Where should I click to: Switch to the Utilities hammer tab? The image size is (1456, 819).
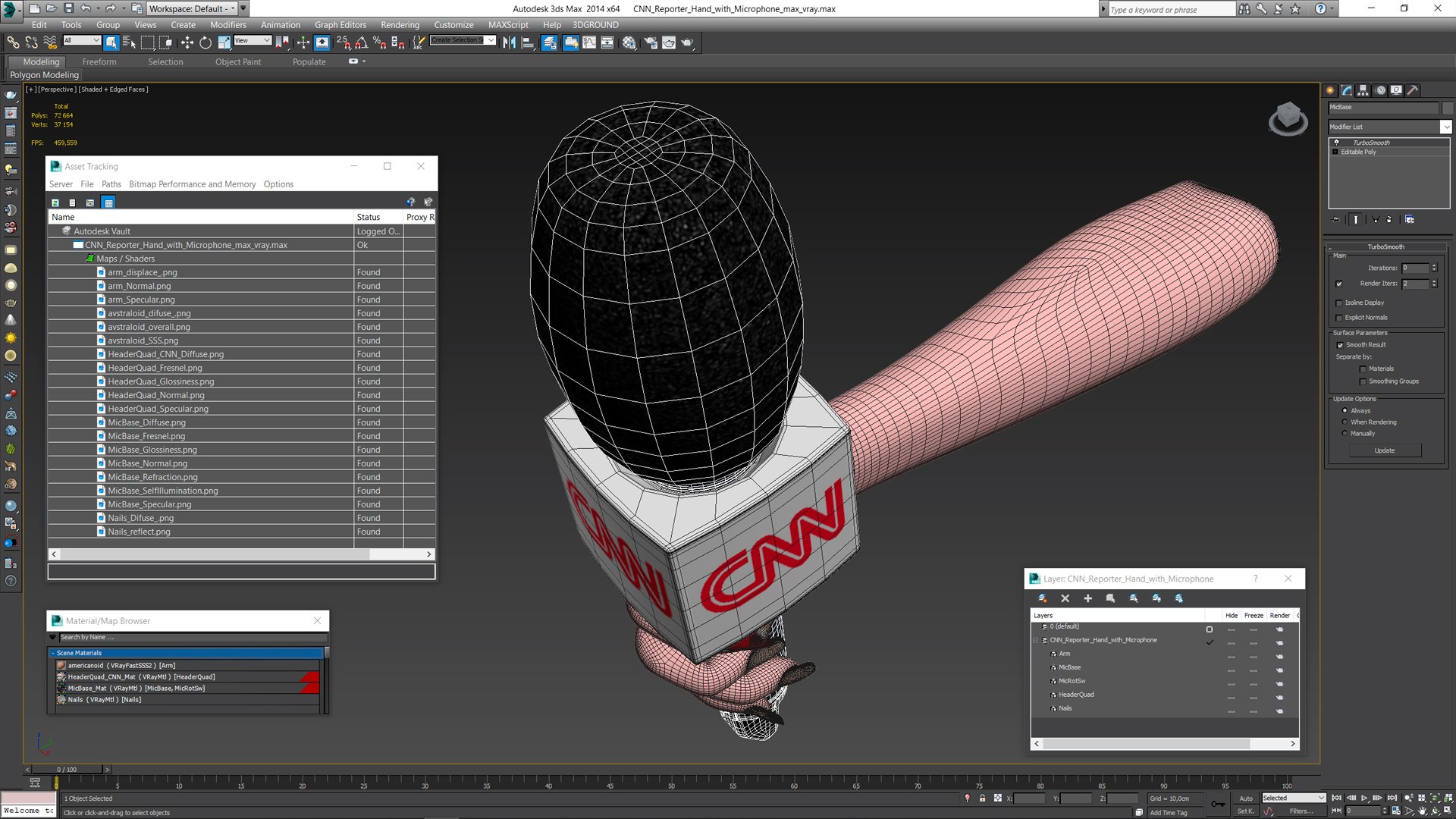[x=1413, y=90]
